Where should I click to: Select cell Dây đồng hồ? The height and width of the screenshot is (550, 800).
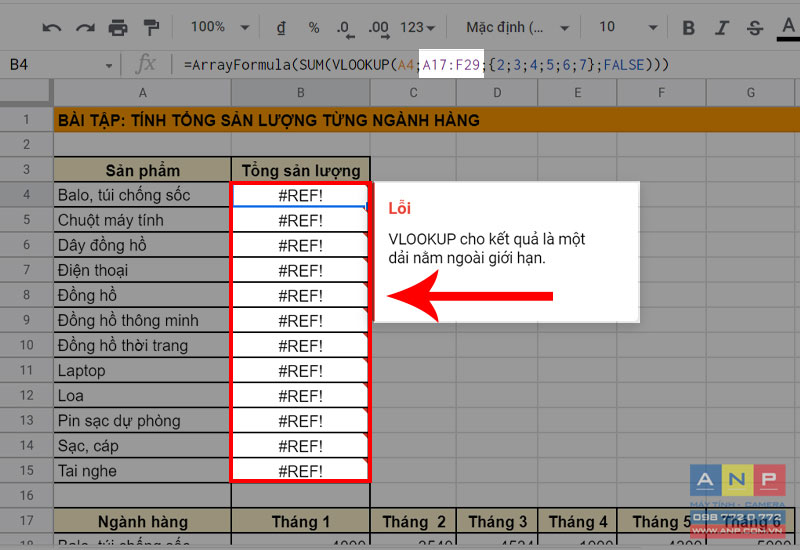pyautogui.click(x=142, y=245)
